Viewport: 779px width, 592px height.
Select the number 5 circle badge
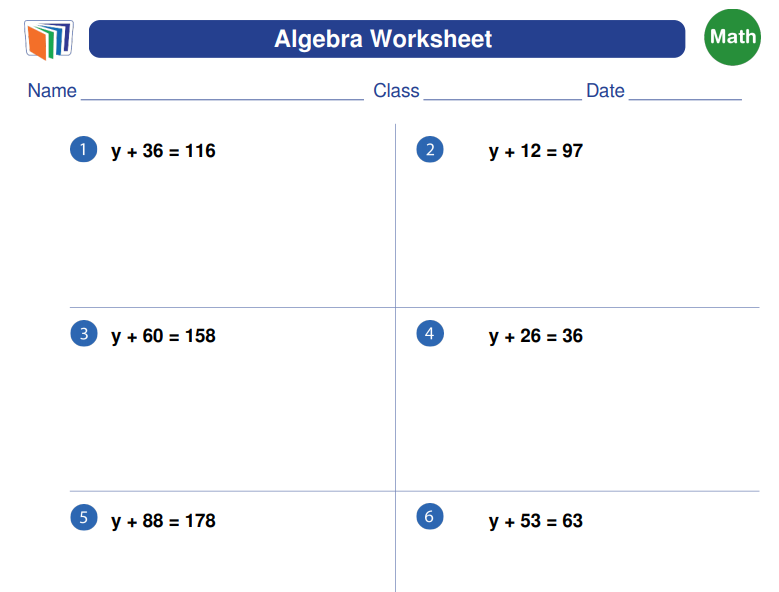[x=84, y=517]
